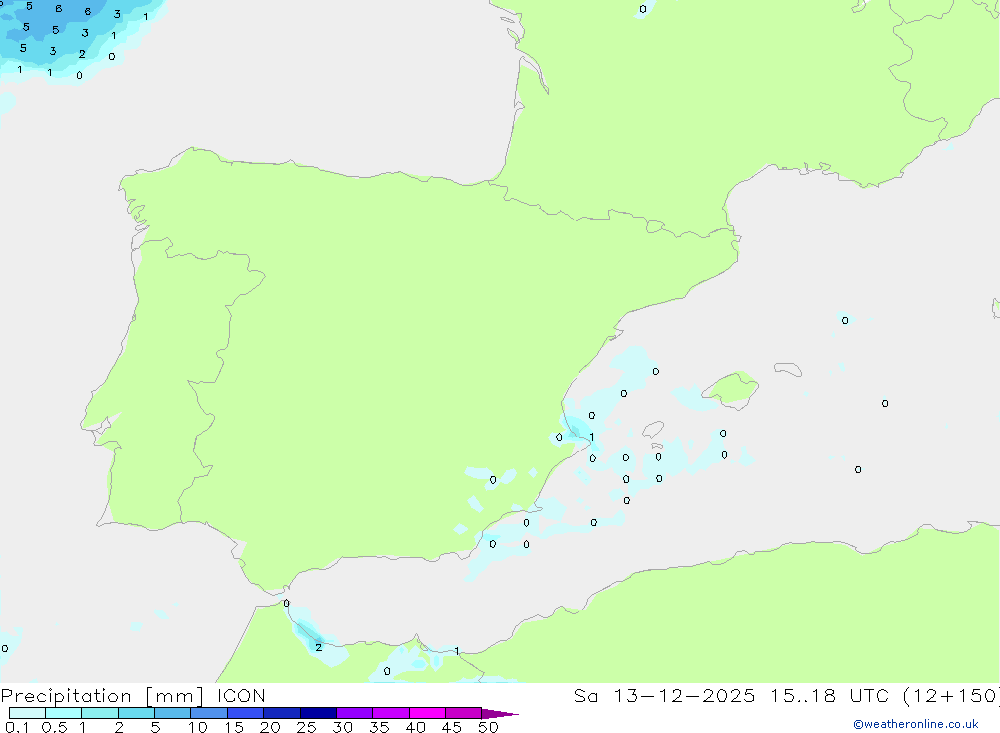Click the "0.5" legend label
This screenshot has height=733, width=1000.
click(54, 727)
